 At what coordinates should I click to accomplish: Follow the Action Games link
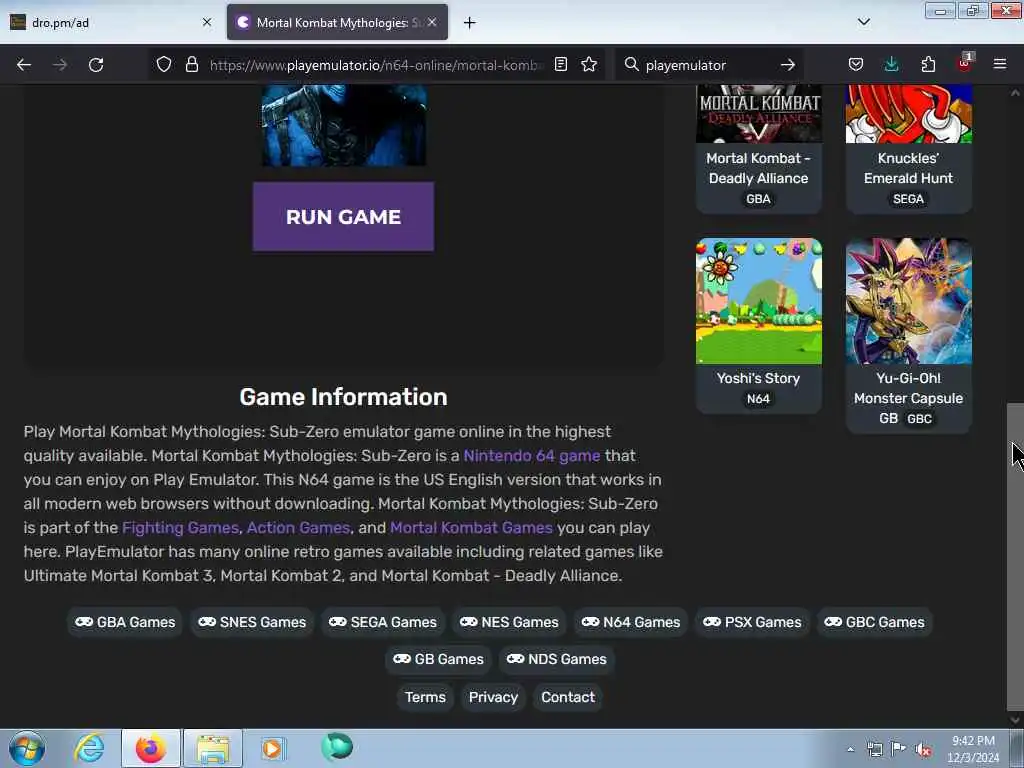[298, 528]
